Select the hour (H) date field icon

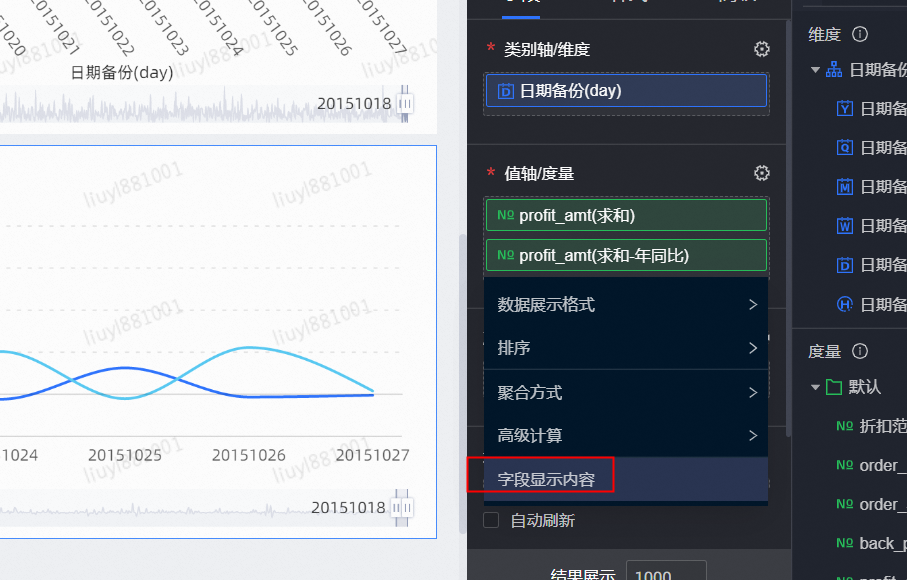845,304
